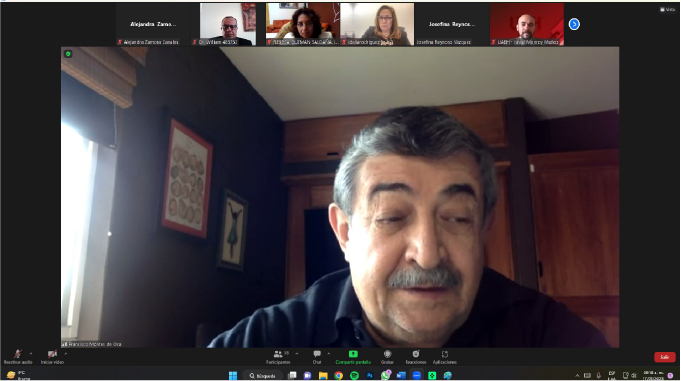The height and width of the screenshot is (381, 681).
Task: Click the Windows taskbar Búsqueda search box
Action: pos(264,375)
